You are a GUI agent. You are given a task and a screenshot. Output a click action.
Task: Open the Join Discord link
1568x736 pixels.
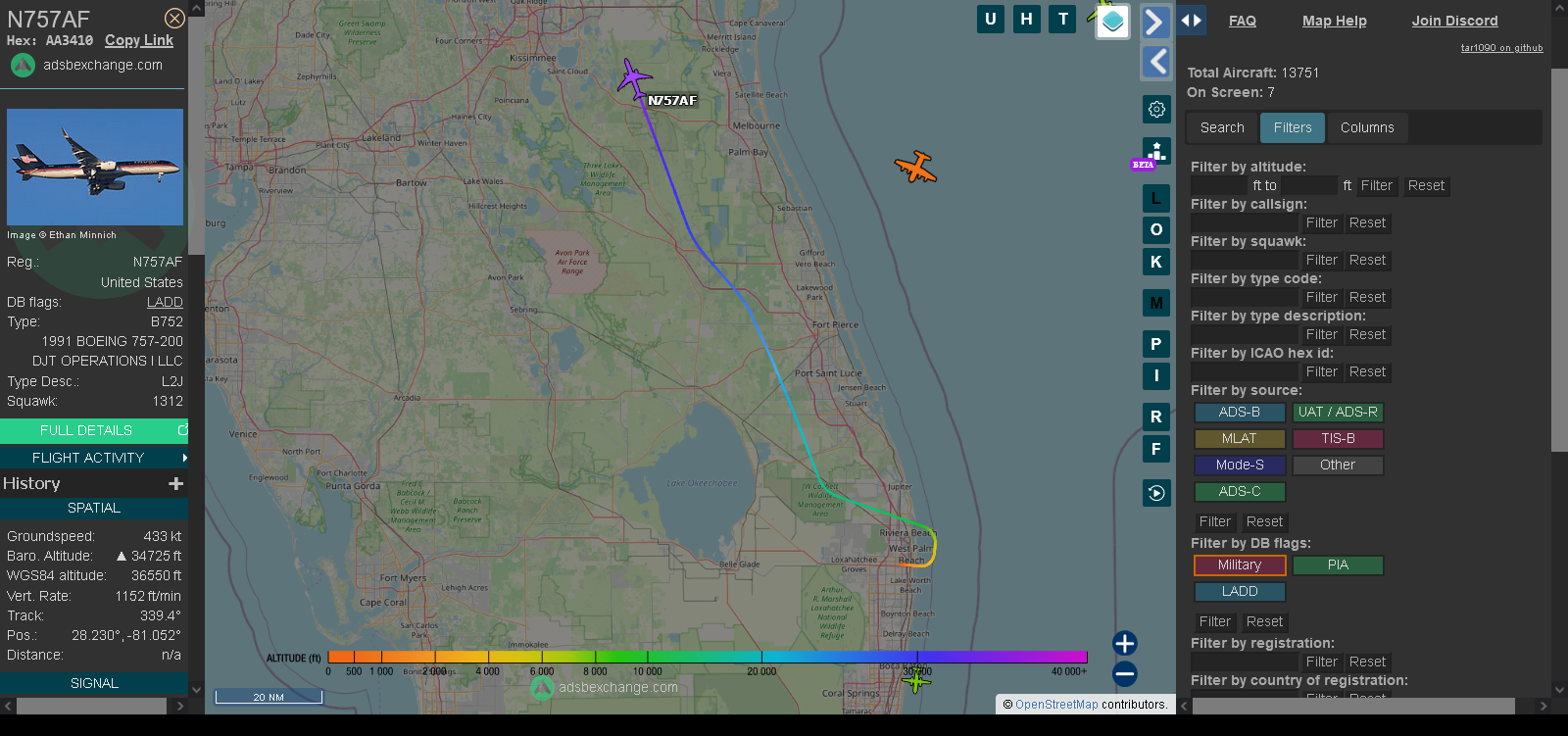point(1454,21)
